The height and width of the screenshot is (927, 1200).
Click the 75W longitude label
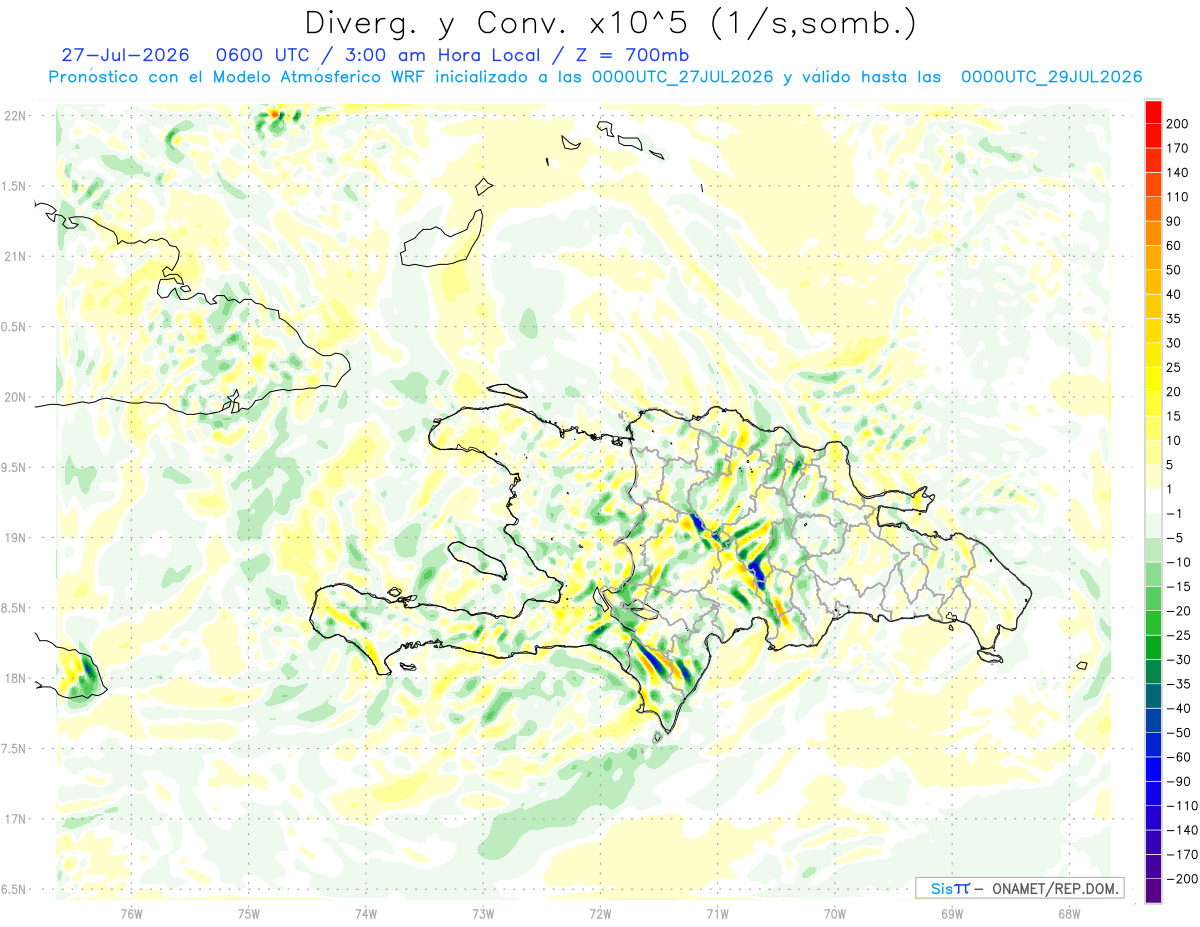coord(248,912)
